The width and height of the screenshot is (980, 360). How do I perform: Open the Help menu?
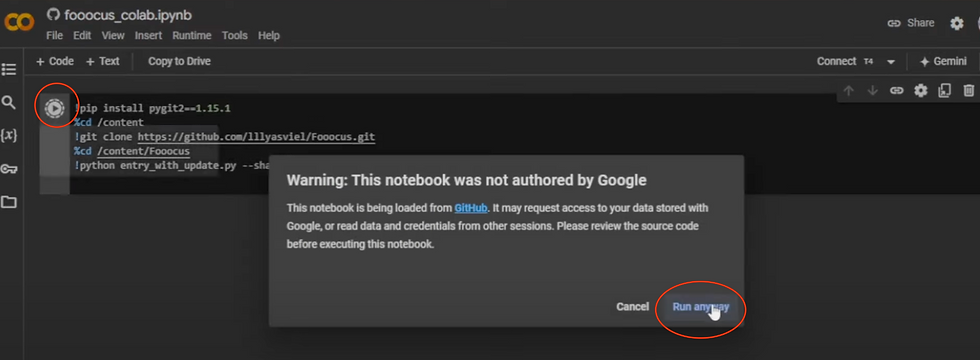point(269,36)
